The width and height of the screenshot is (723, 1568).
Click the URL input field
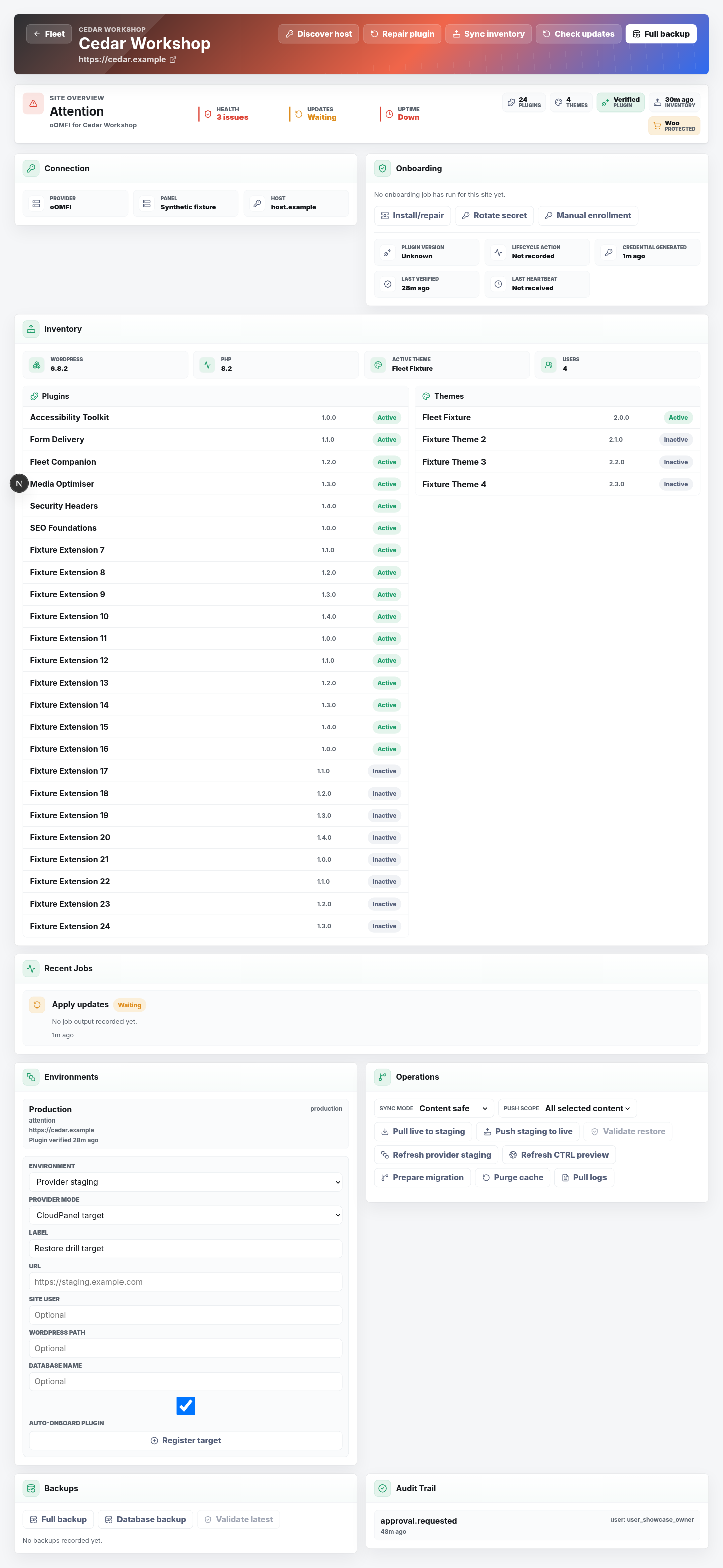[186, 1281]
